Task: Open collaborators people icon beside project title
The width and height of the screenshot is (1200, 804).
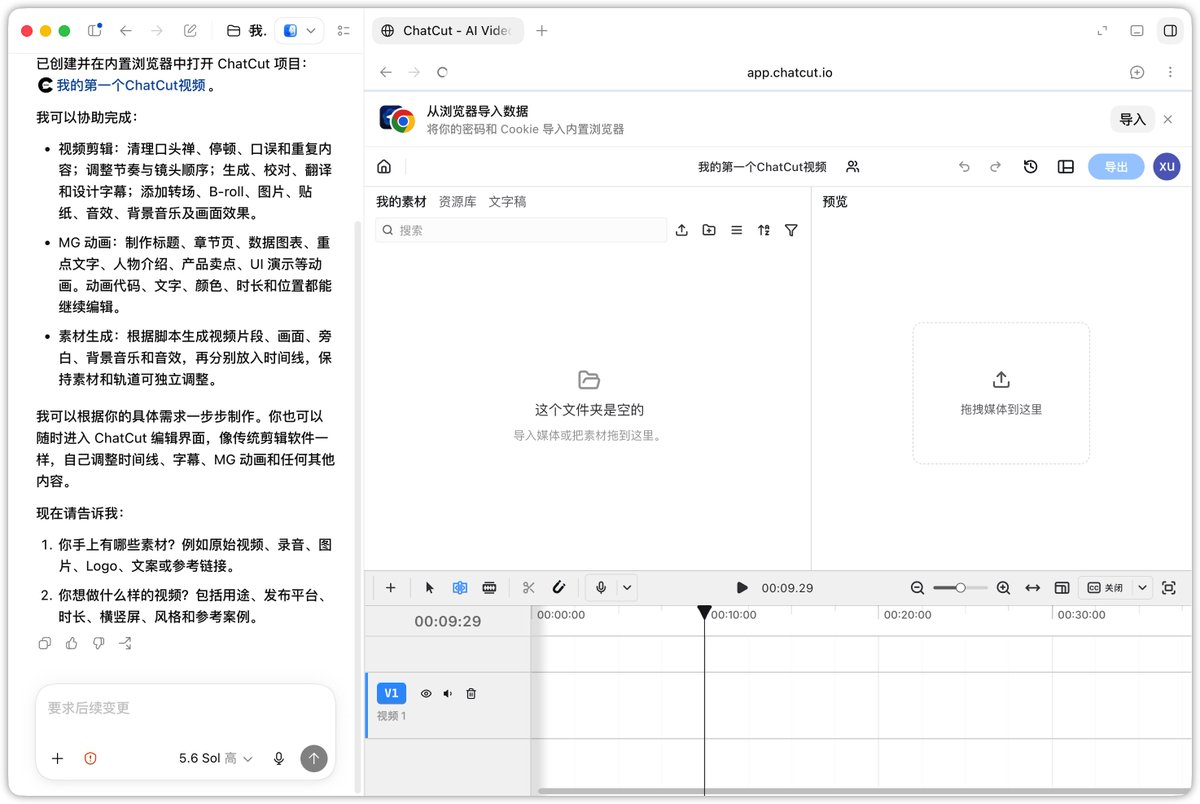Action: point(853,167)
